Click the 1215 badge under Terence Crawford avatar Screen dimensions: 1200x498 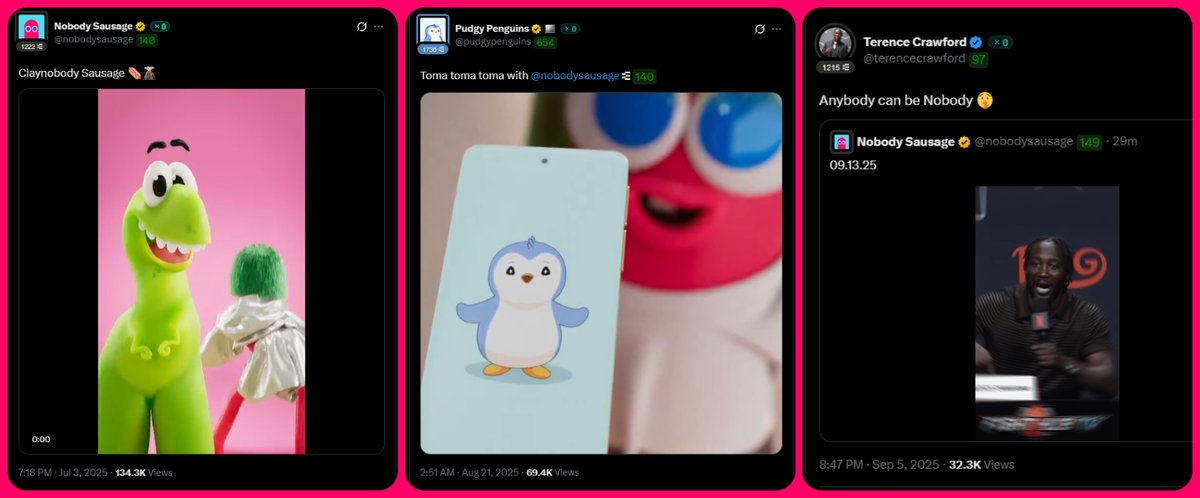pos(835,67)
